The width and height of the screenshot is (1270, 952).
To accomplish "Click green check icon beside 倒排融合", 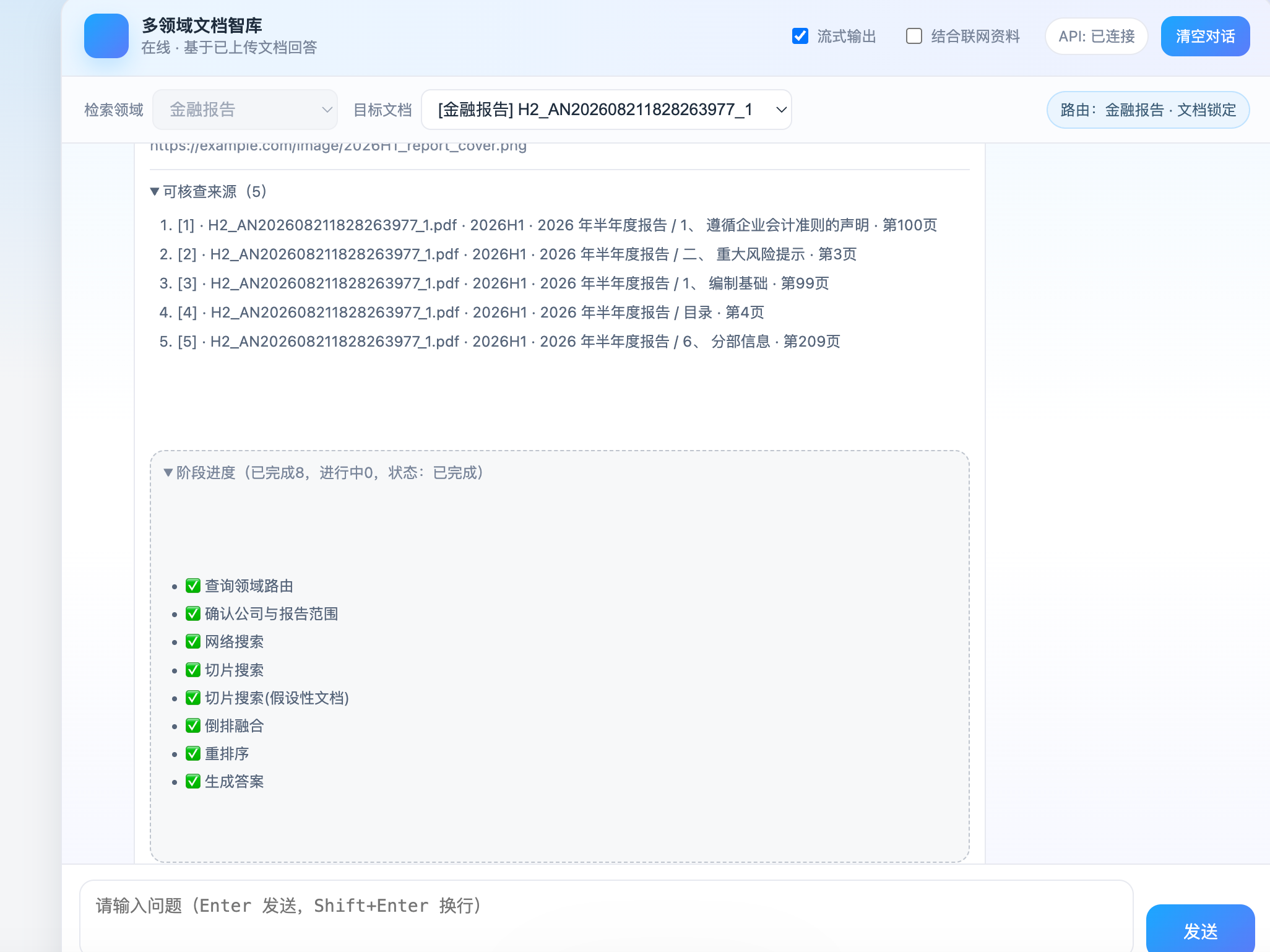I will pyautogui.click(x=193, y=725).
